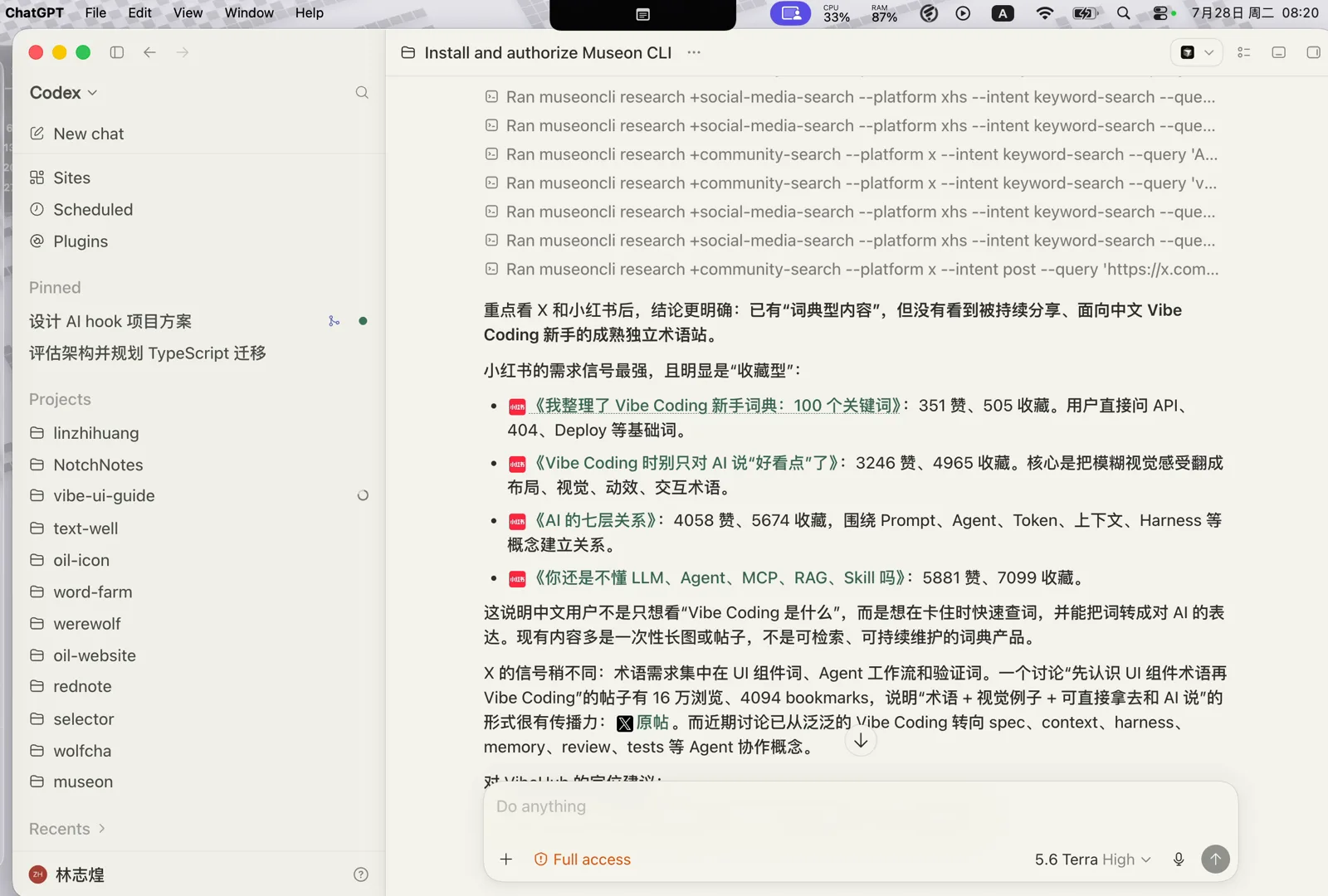The height and width of the screenshot is (896, 1328).
Task: Open the museon project
Action: coord(198,782)
